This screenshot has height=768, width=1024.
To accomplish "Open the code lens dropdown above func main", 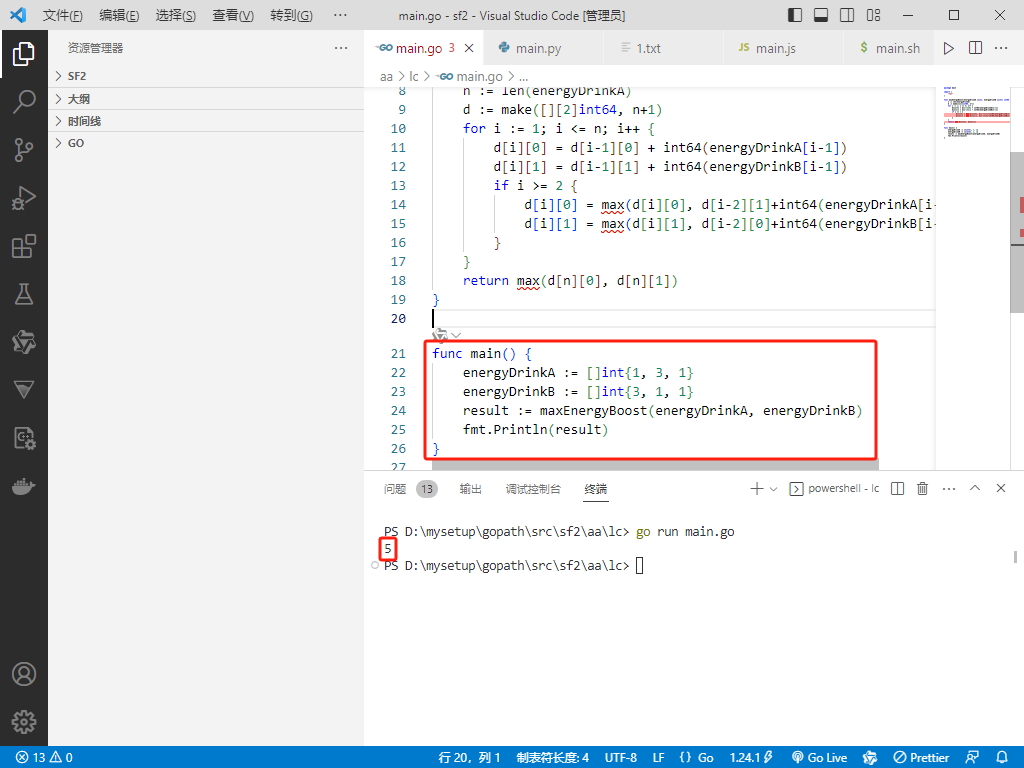I will pos(456,336).
